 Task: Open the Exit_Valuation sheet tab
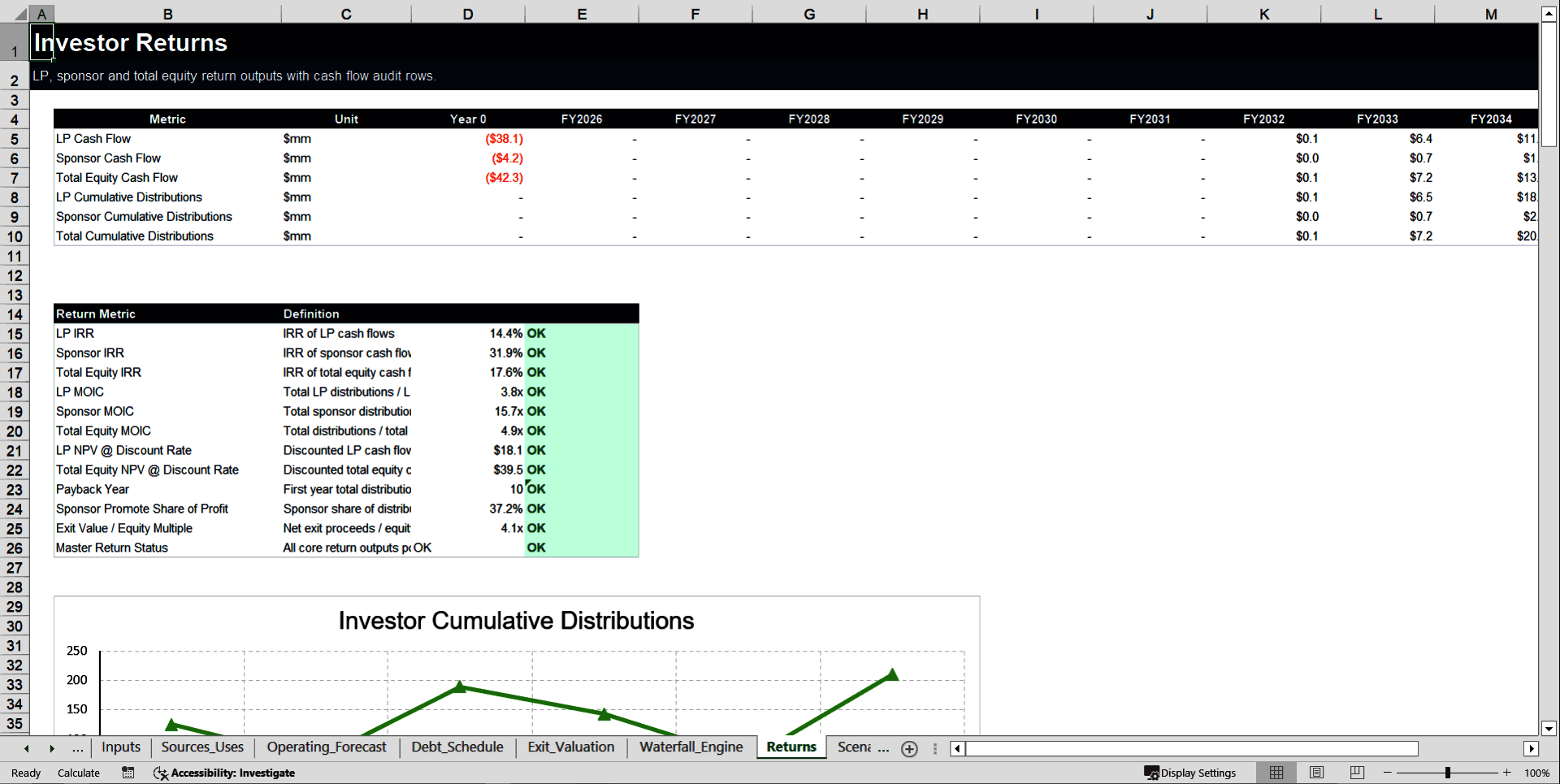pyautogui.click(x=571, y=747)
